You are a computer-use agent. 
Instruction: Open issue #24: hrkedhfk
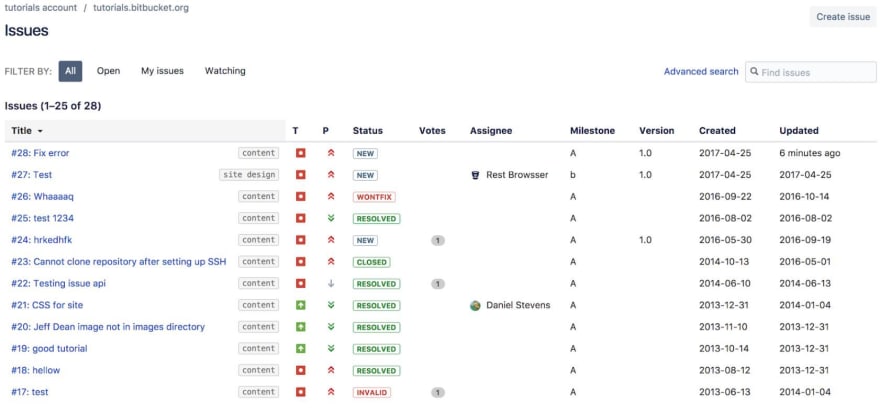pos(42,240)
